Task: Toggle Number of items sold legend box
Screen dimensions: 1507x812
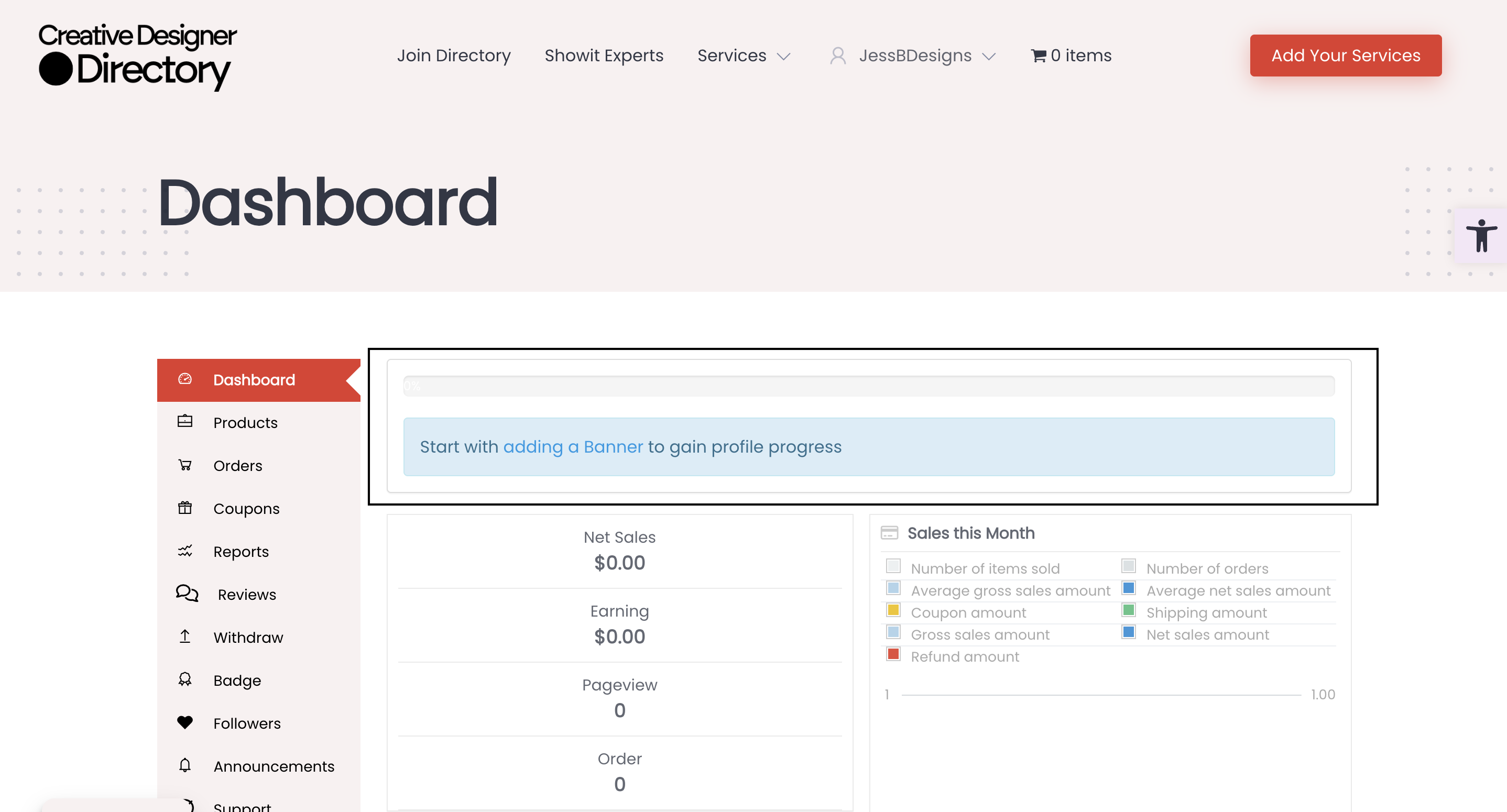Action: click(893, 566)
